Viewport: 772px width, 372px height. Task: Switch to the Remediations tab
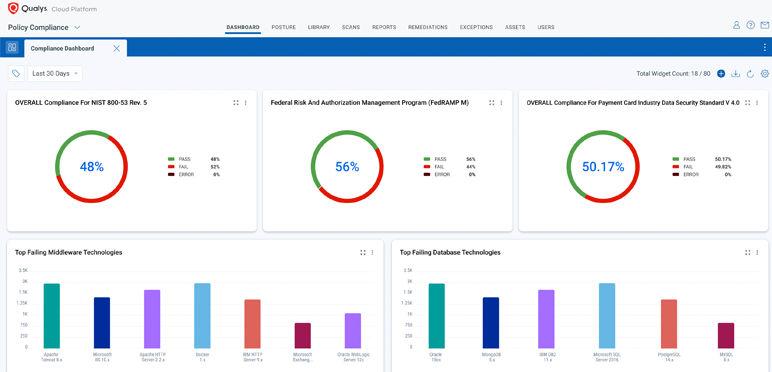(x=428, y=28)
